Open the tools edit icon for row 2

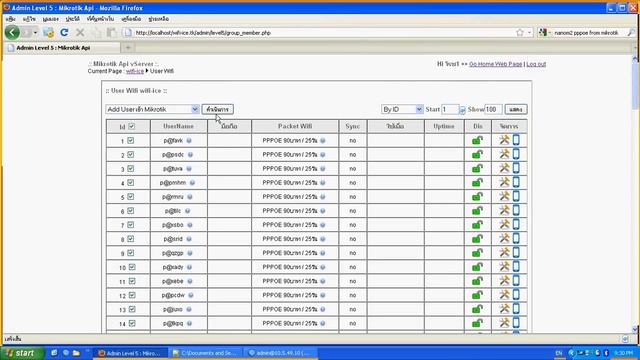[x=504, y=154]
